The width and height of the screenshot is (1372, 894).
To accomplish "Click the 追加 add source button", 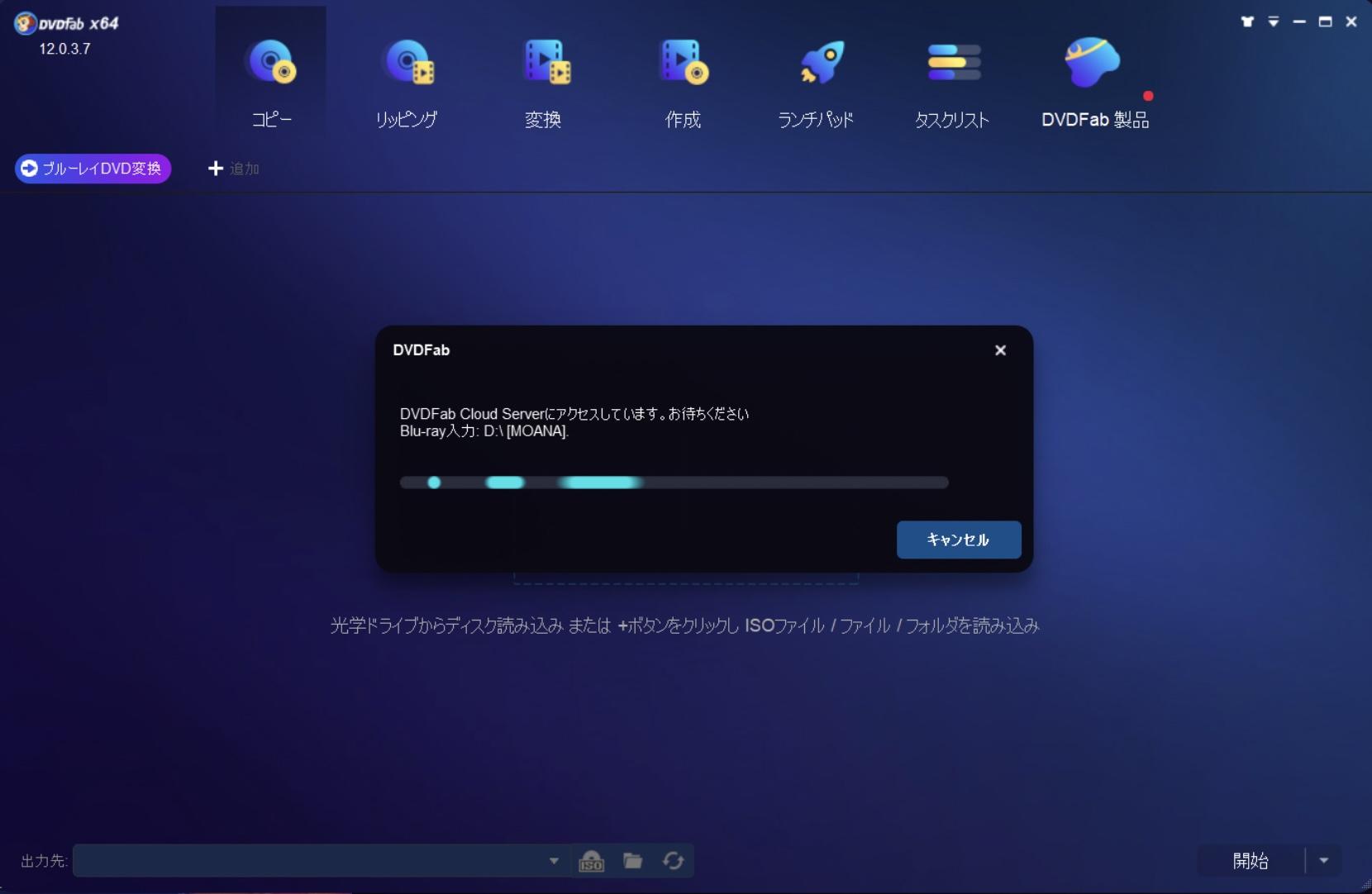I will (x=233, y=169).
